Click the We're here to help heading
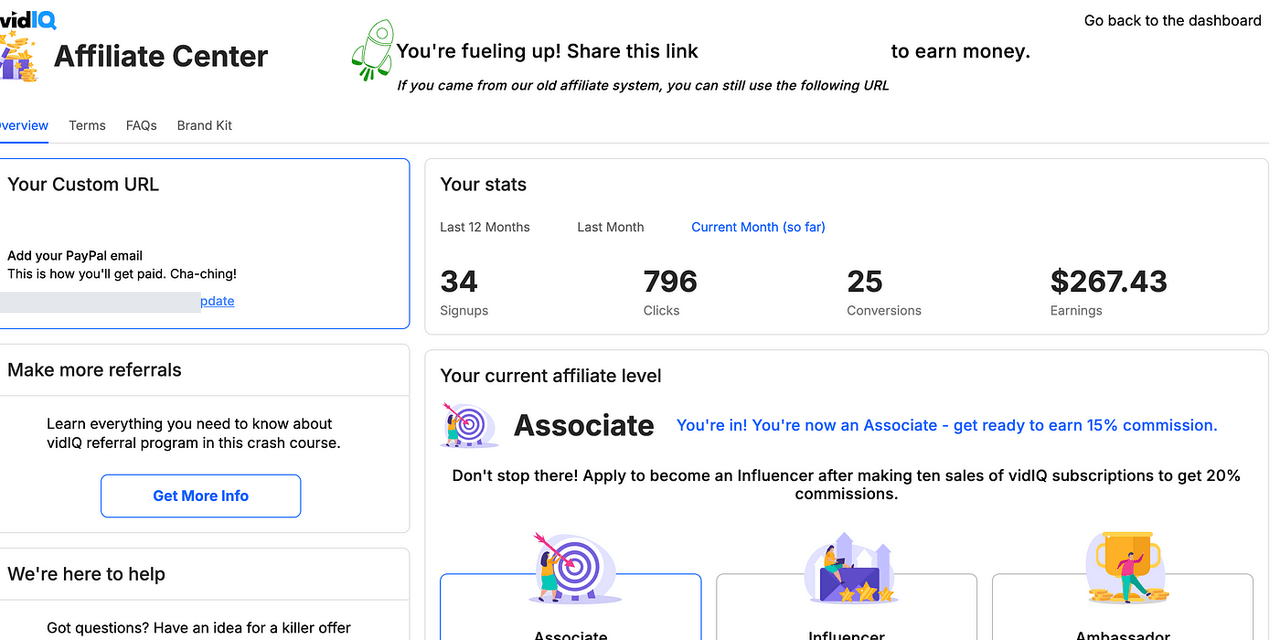The height and width of the screenshot is (640, 1280). coord(86,574)
